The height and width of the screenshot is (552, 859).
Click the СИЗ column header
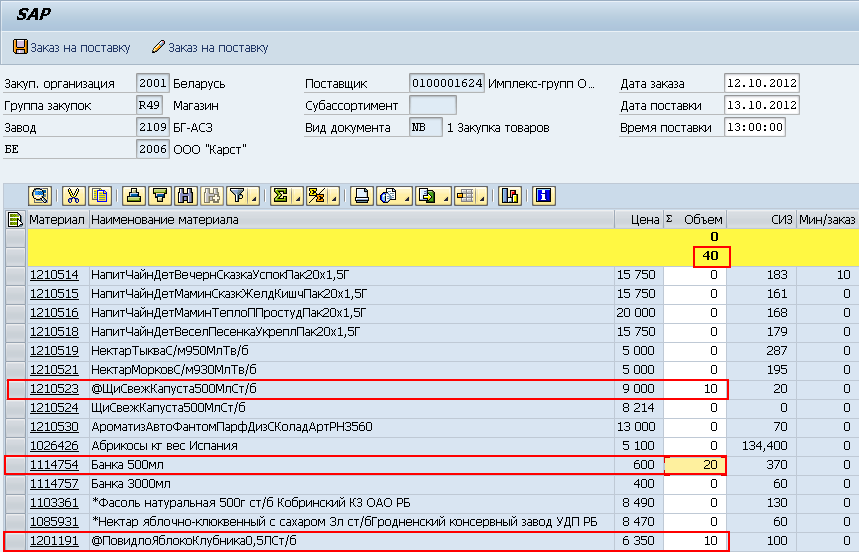click(x=761, y=220)
